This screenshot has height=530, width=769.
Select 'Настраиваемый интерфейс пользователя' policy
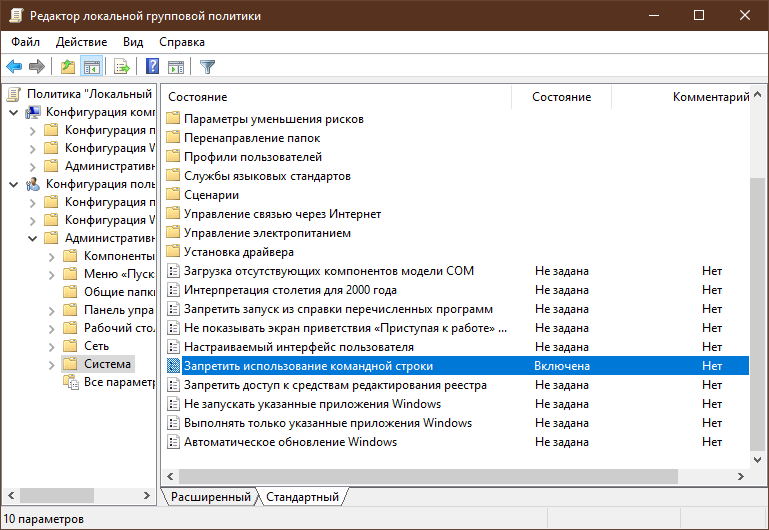pos(299,347)
